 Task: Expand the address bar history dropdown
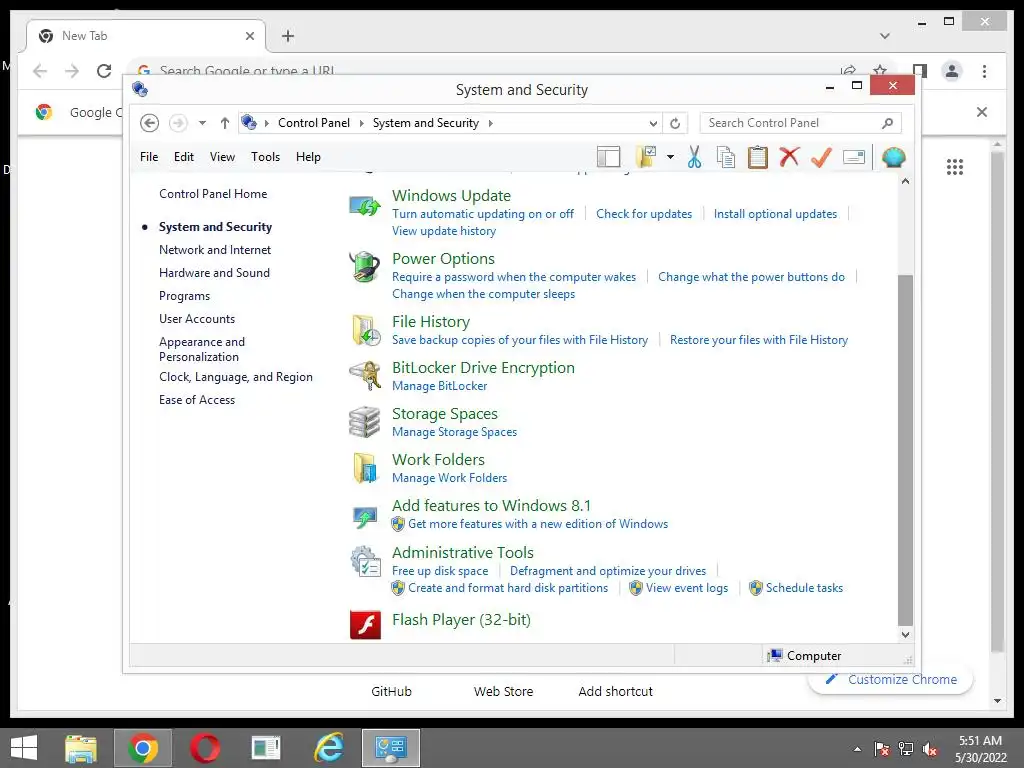(653, 123)
